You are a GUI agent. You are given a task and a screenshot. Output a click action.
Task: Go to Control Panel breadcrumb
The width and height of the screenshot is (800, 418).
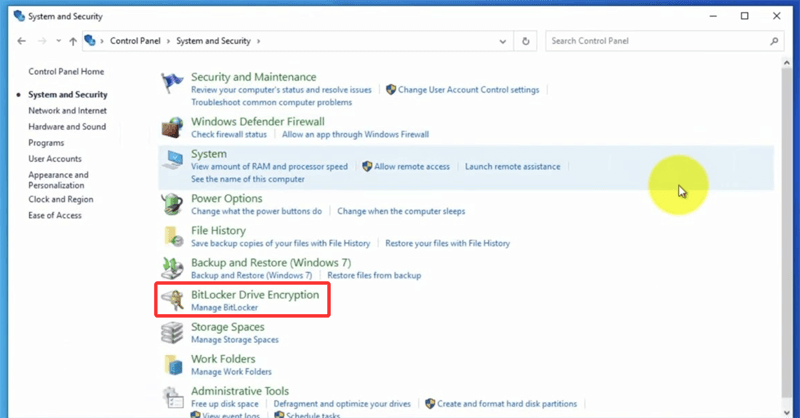click(135, 41)
